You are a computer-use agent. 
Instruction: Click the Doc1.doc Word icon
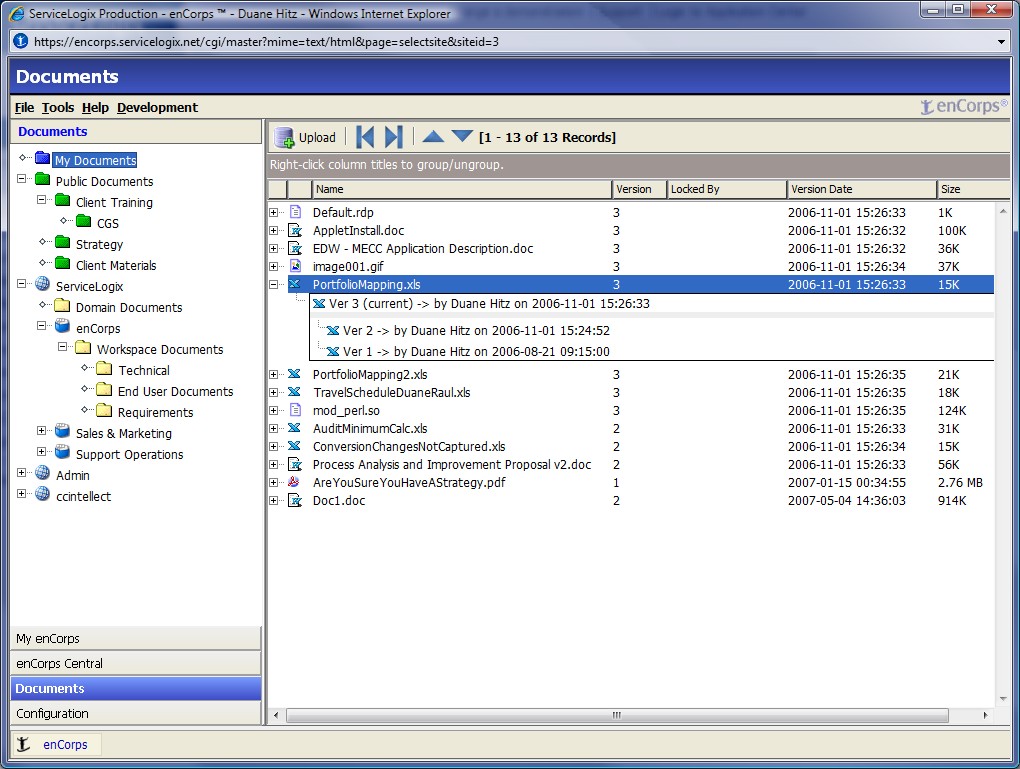(x=295, y=500)
